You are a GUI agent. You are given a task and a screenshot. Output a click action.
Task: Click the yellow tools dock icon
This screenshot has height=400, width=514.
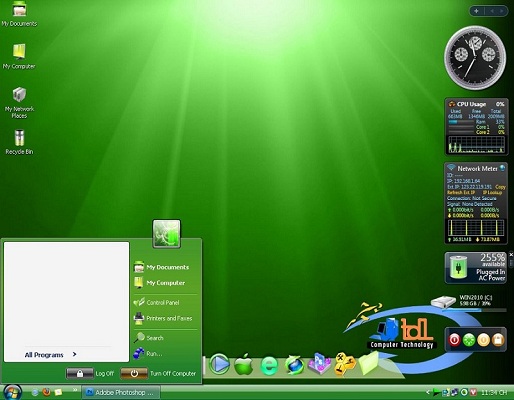pos(345,364)
